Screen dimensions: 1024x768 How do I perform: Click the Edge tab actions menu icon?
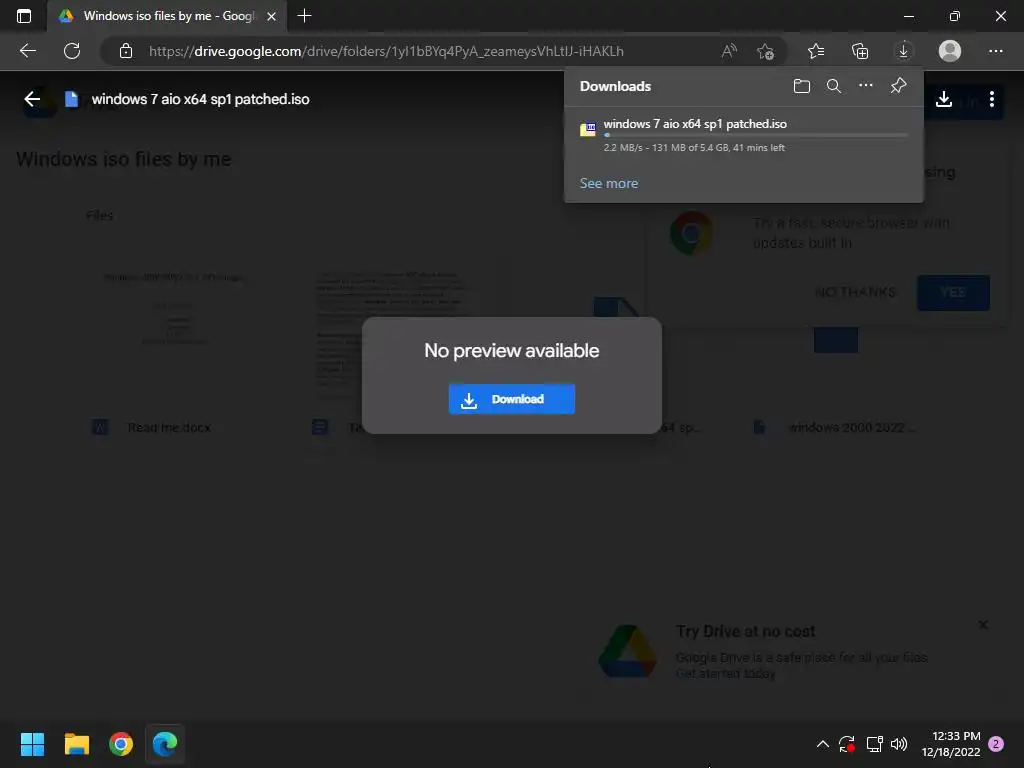24,16
